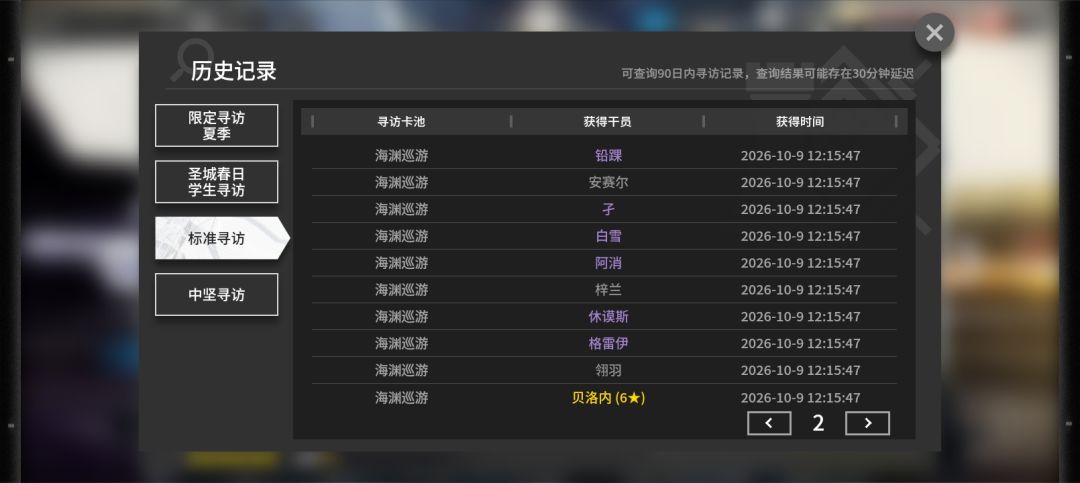Close the 历史记录 dialog with the X

[x=934, y=32]
